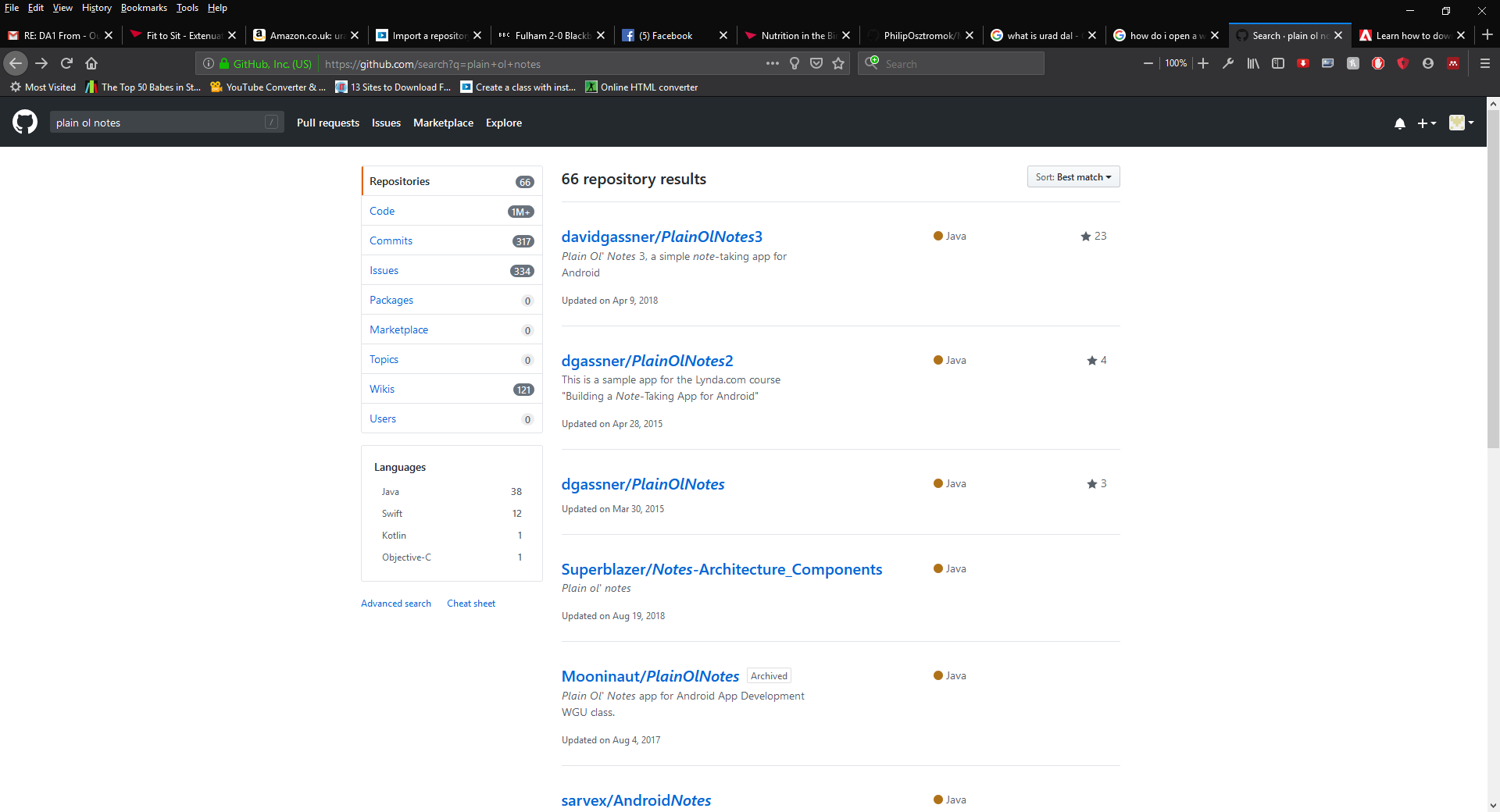1500x812 pixels.
Task: Switch to the Fulham 2-0 Blackburn tab
Action: click(551, 35)
